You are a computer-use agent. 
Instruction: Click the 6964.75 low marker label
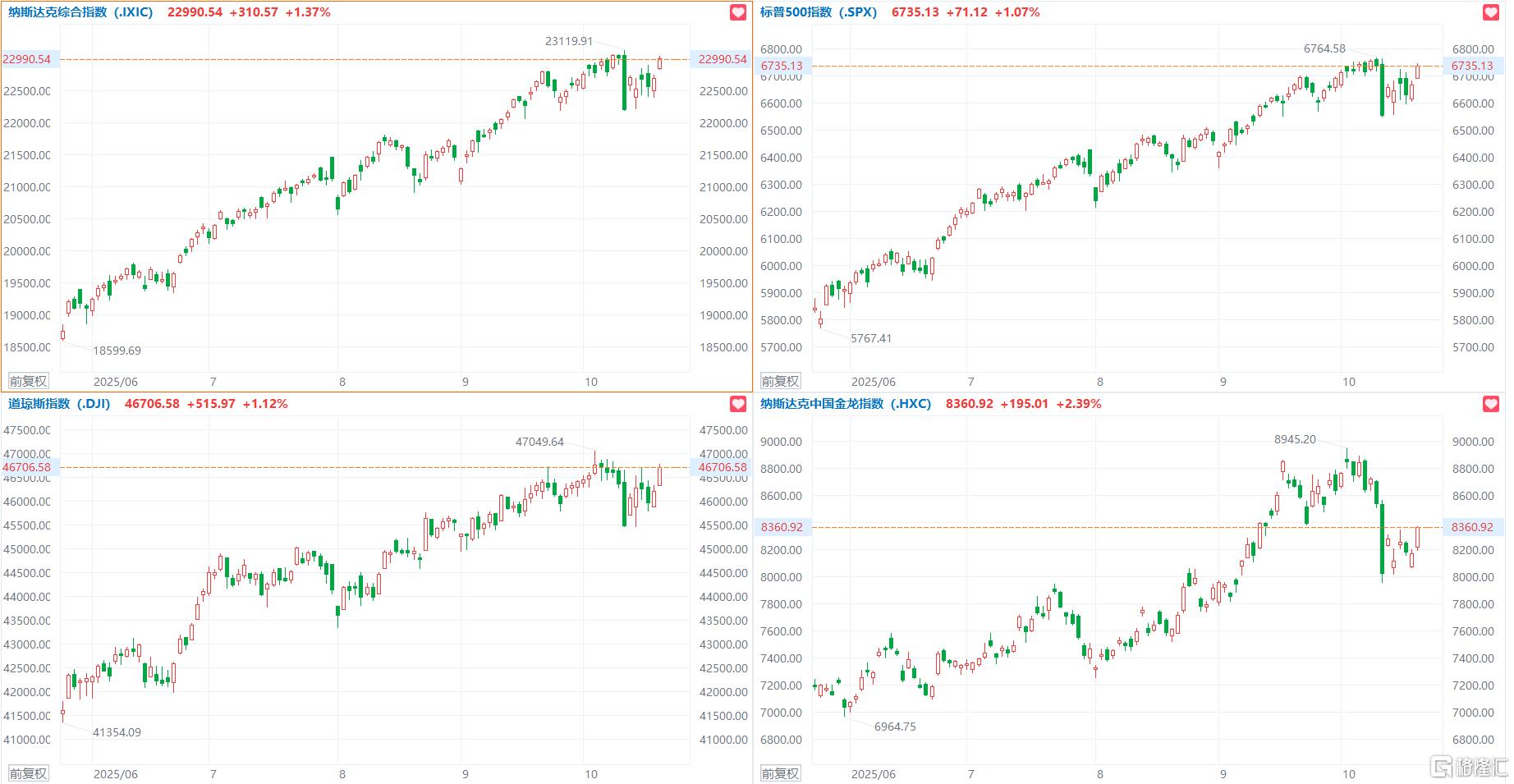pos(895,727)
